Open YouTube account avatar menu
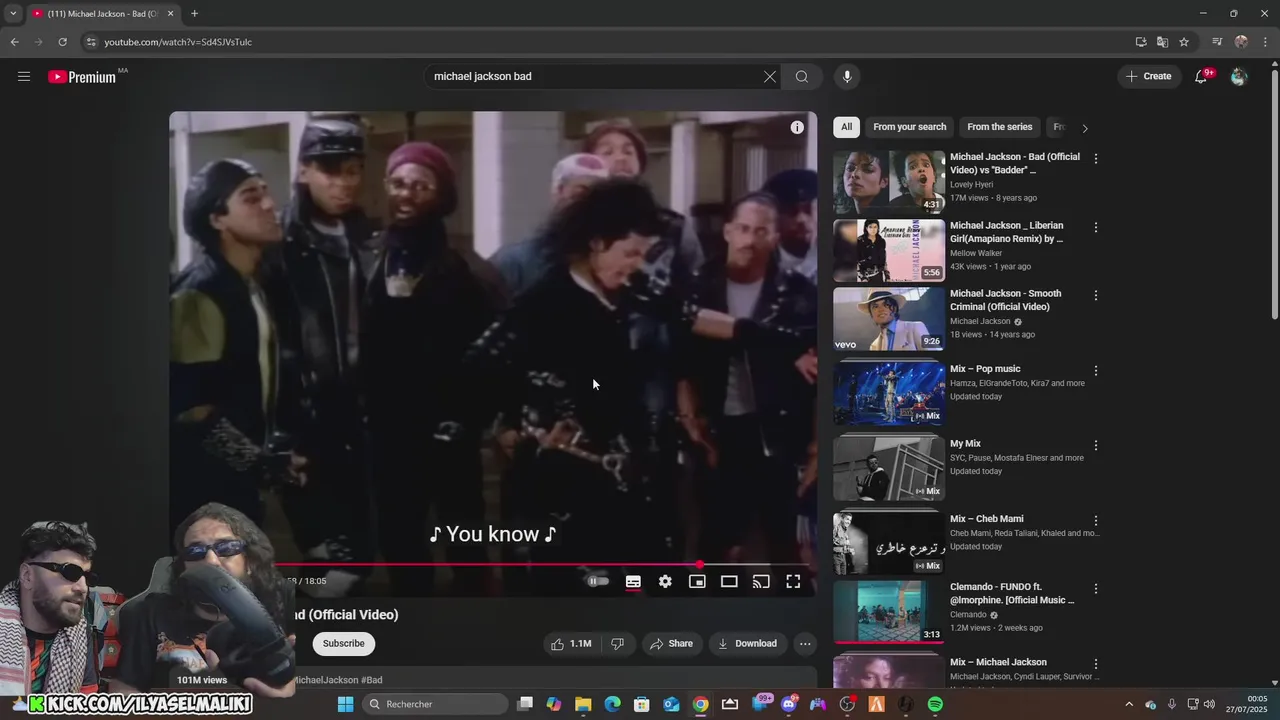Viewport: 1280px width, 720px height. tap(1239, 77)
